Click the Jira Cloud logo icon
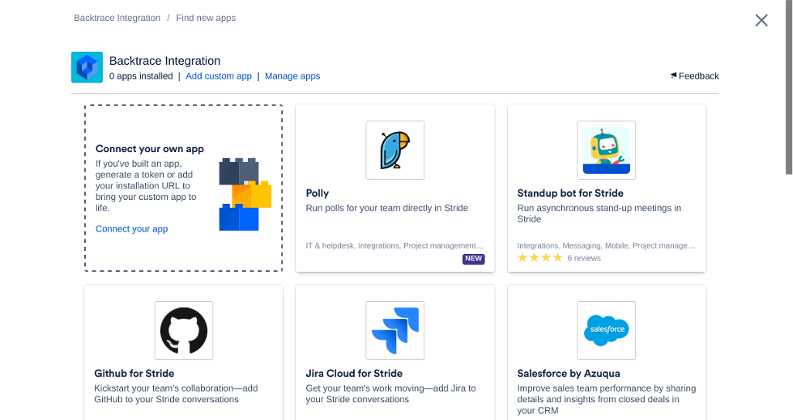 pos(394,330)
